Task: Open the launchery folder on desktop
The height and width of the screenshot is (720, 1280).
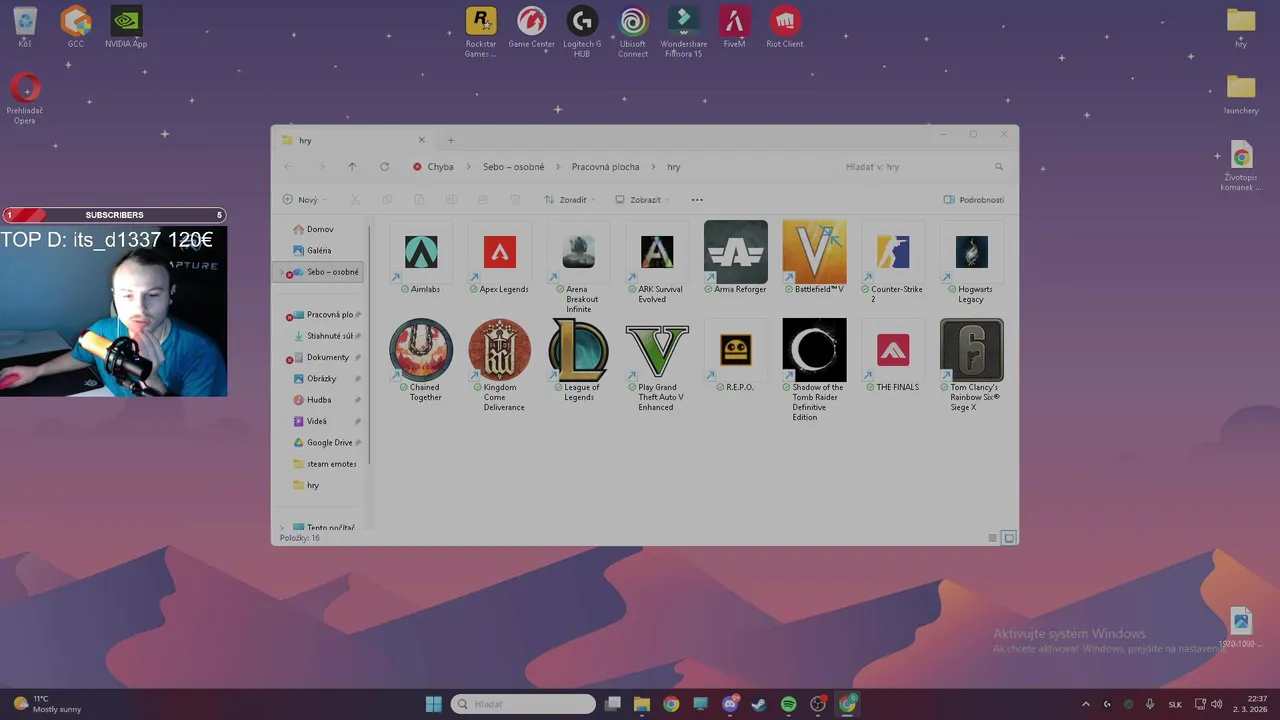Action: (1241, 95)
